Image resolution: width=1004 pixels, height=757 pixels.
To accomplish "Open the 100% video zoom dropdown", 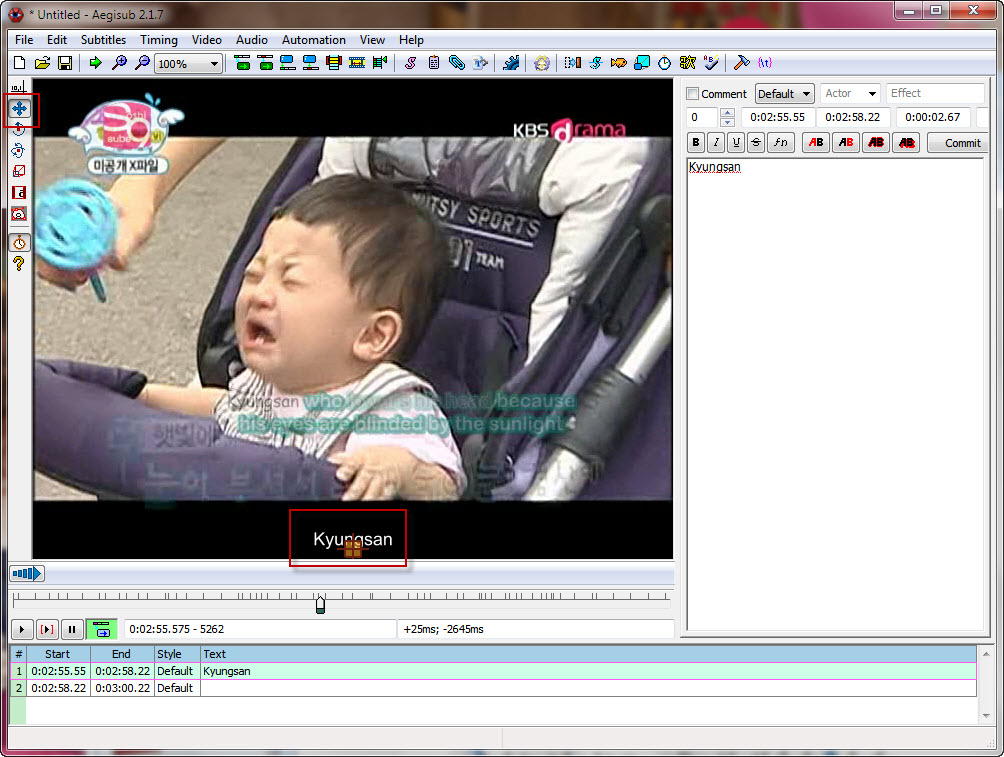I will pos(188,63).
